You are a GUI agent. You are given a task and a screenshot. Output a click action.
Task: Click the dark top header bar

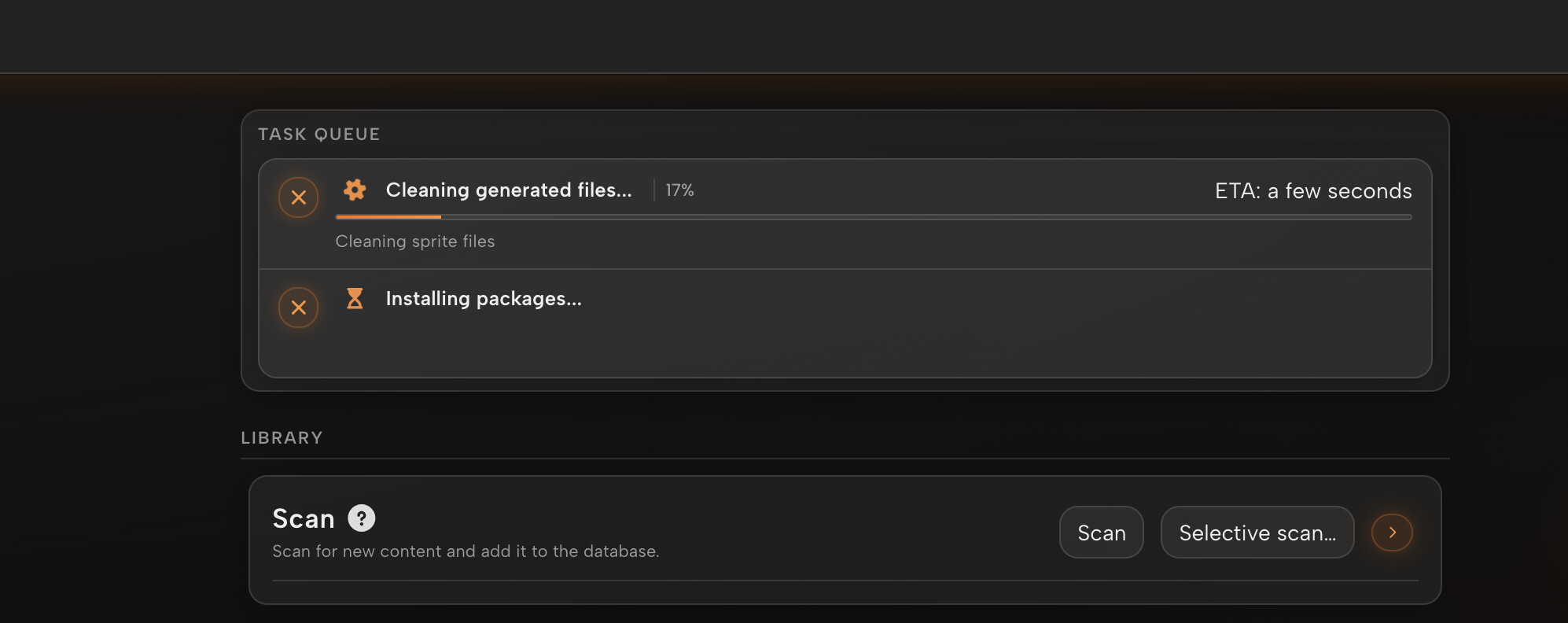[784, 36]
